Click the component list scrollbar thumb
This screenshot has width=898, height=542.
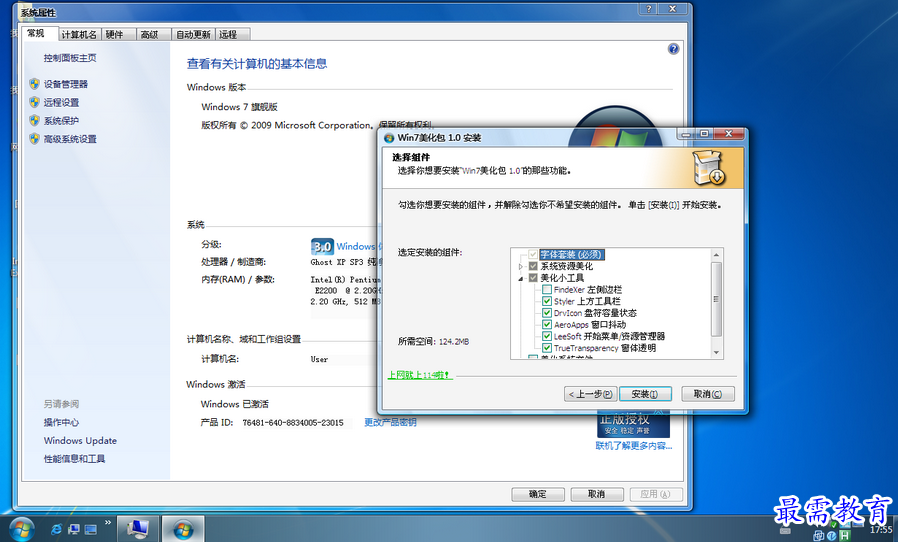pos(716,299)
